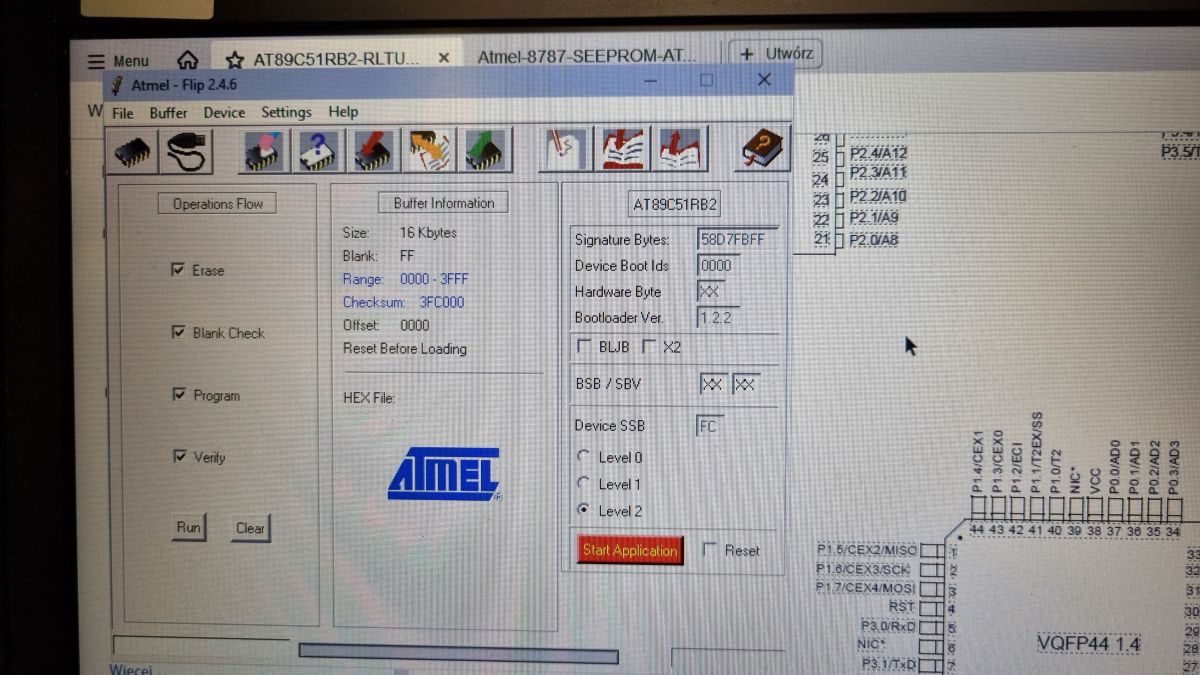Click the USB cable communication icon
Screen dimensions: 1200x675
coord(186,151)
